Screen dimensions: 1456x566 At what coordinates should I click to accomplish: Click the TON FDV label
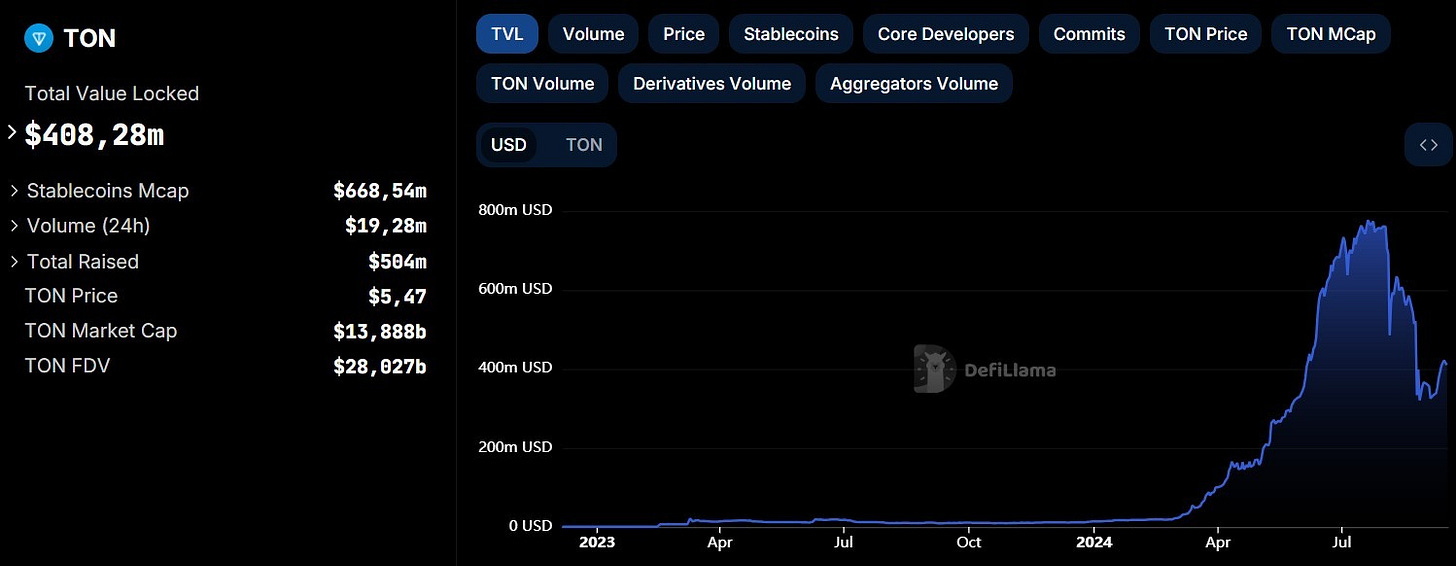[x=68, y=365]
